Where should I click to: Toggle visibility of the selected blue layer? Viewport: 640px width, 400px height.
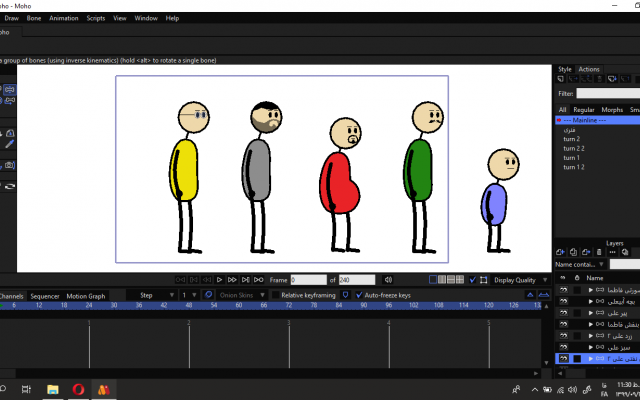[x=564, y=359]
